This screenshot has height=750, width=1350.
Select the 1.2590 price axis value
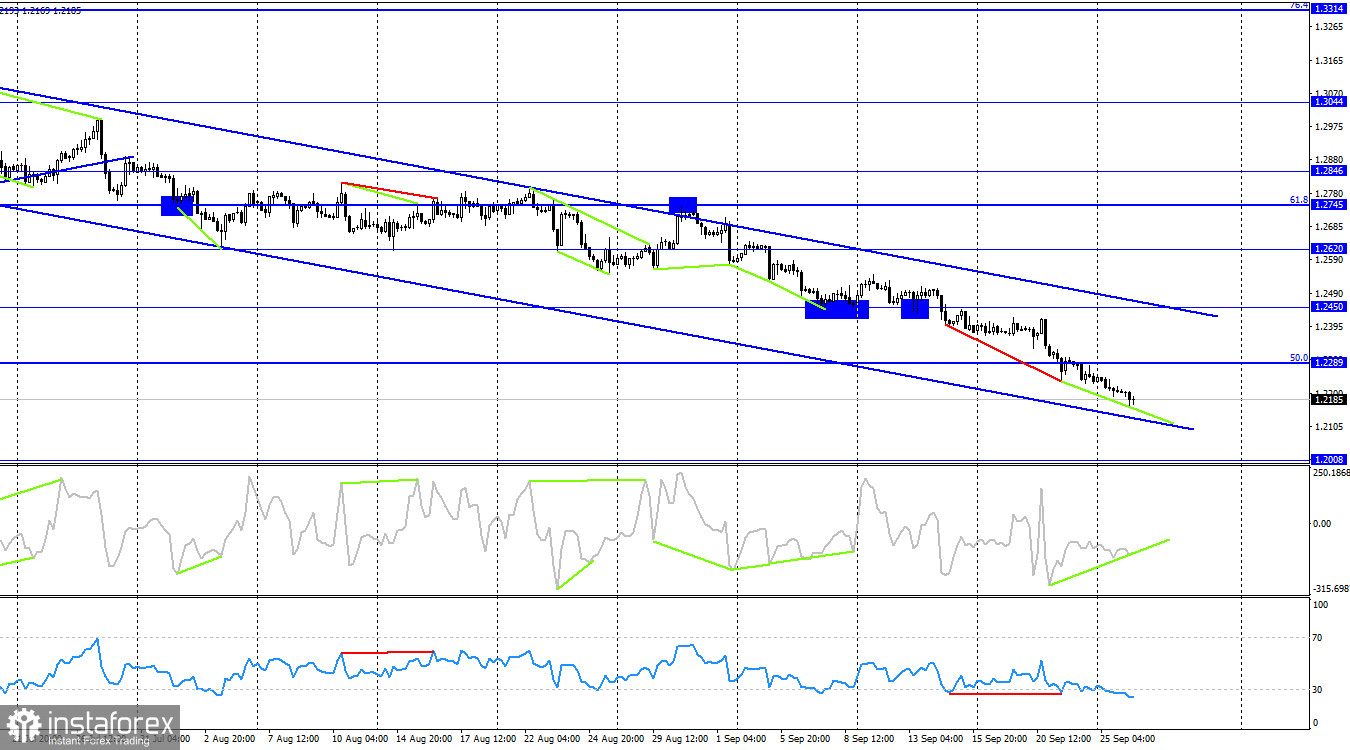point(1329,260)
